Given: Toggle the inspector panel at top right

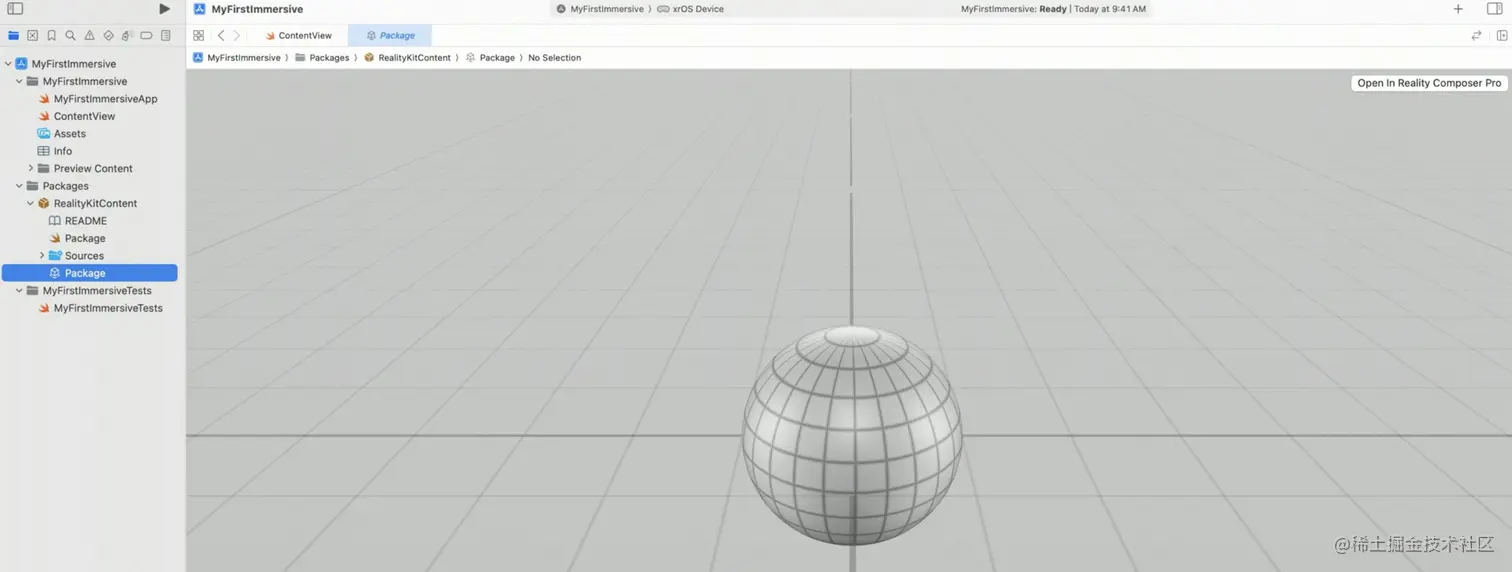Looking at the screenshot, I should [x=1494, y=9].
